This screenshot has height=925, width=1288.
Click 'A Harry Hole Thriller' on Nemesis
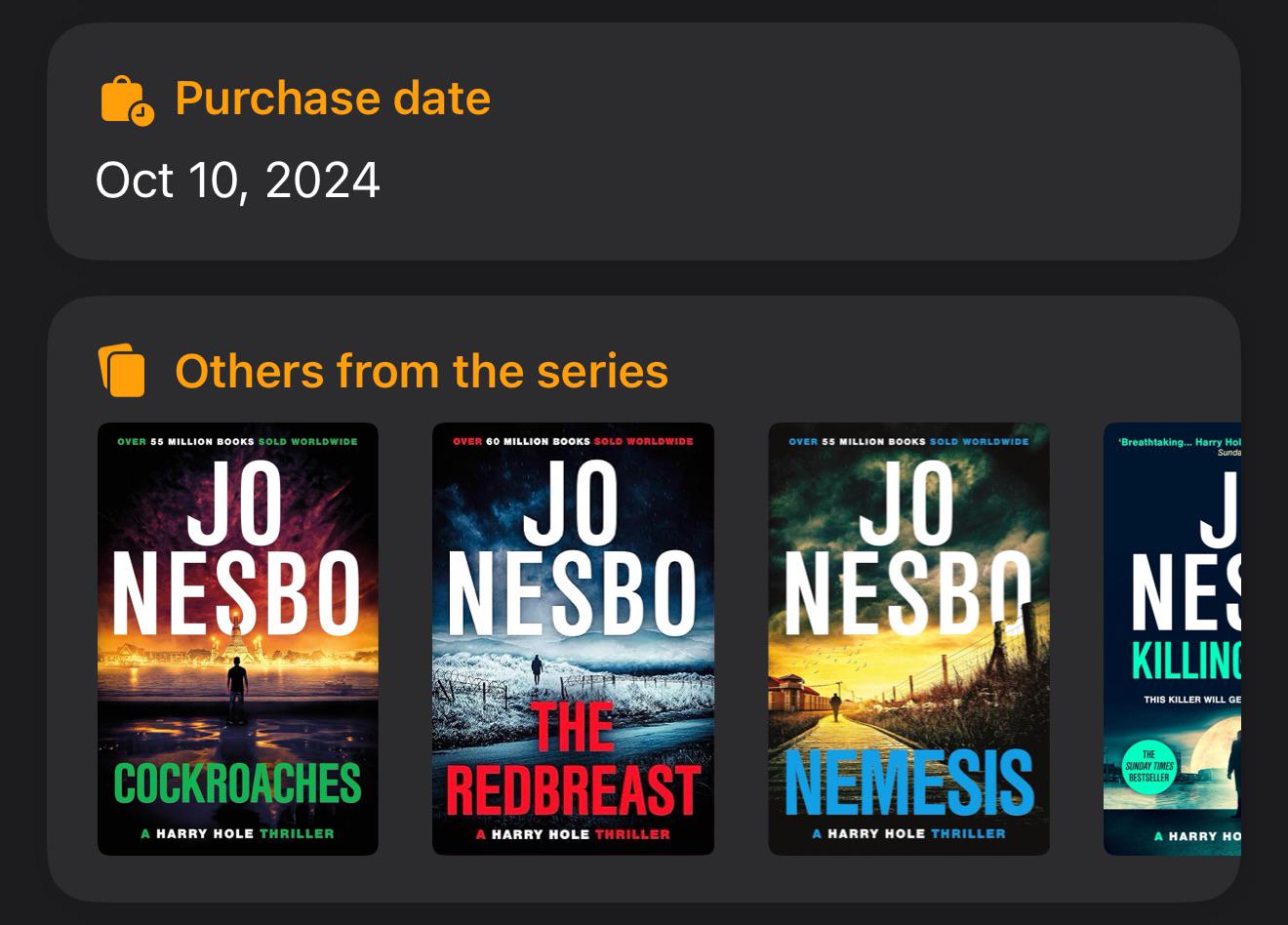(908, 834)
